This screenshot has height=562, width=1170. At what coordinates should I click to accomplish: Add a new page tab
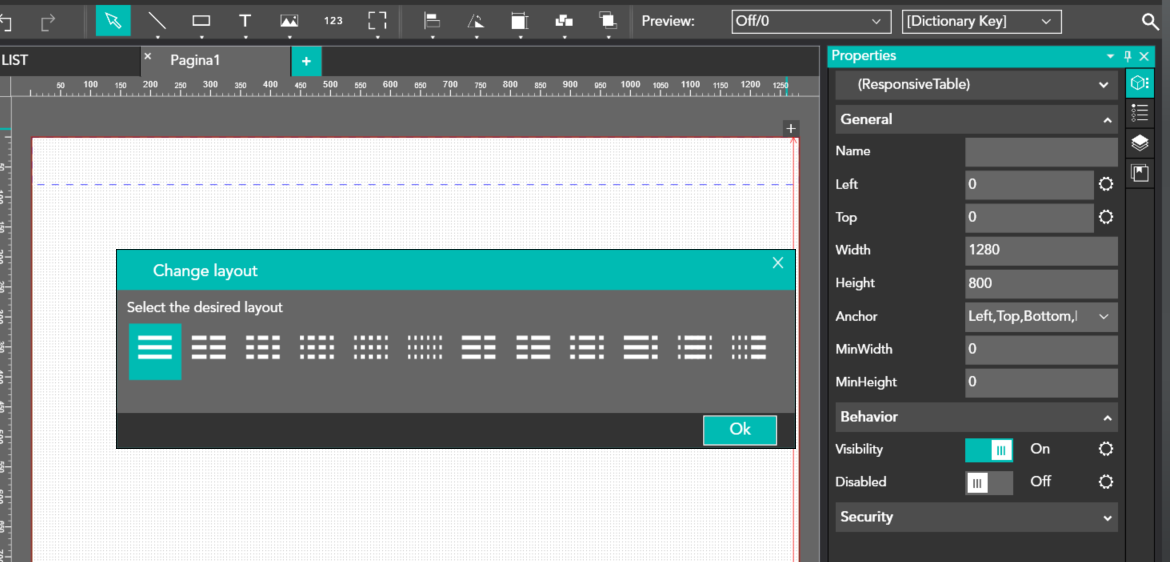306,61
